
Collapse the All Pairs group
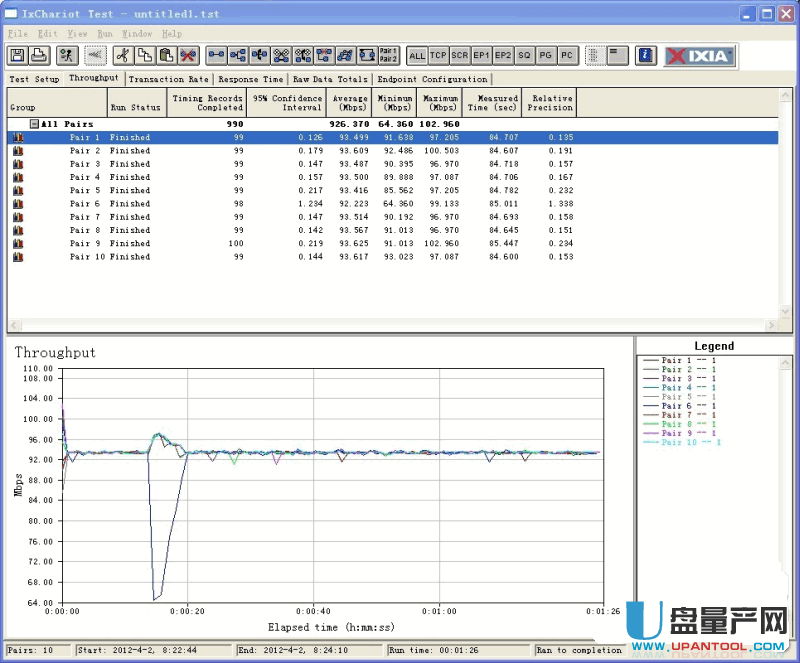tap(34, 124)
